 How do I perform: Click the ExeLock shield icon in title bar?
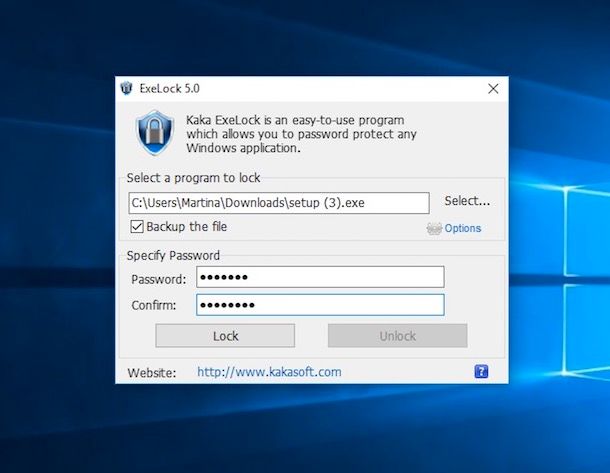[x=126, y=88]
